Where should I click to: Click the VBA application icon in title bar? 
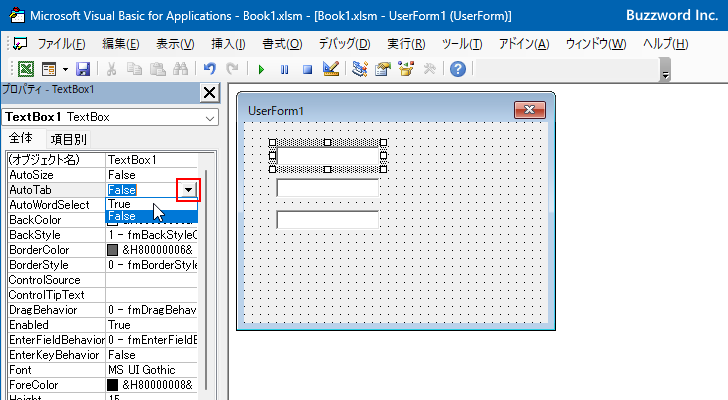17,15
